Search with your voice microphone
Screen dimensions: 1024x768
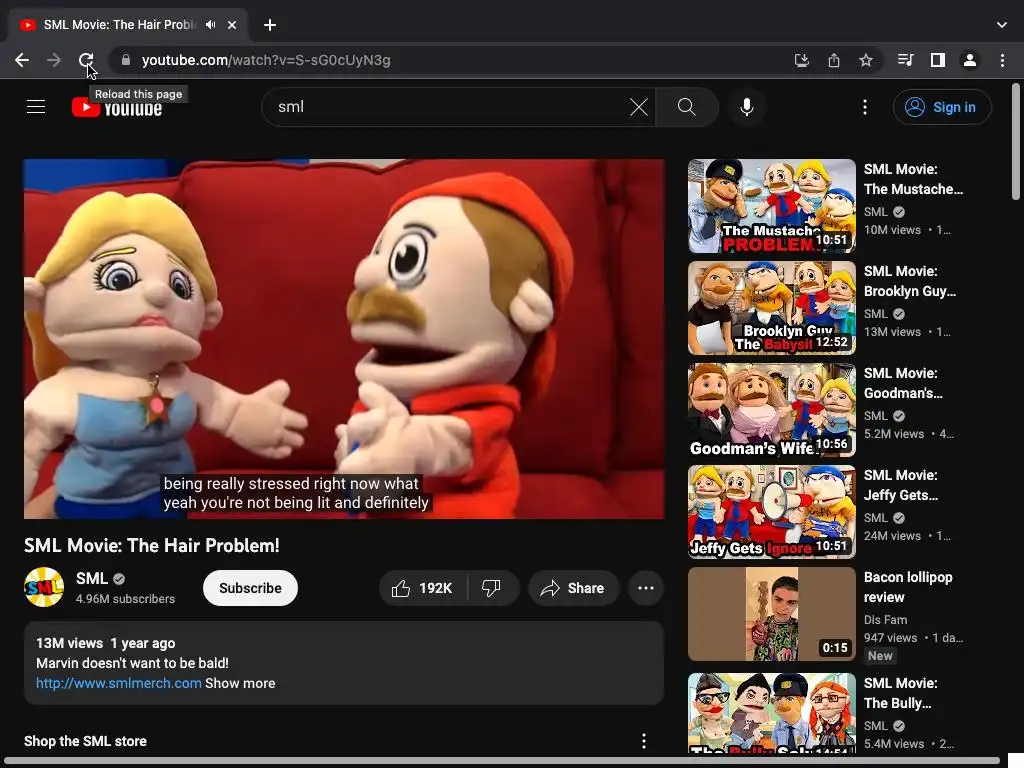tap(746, 107)
